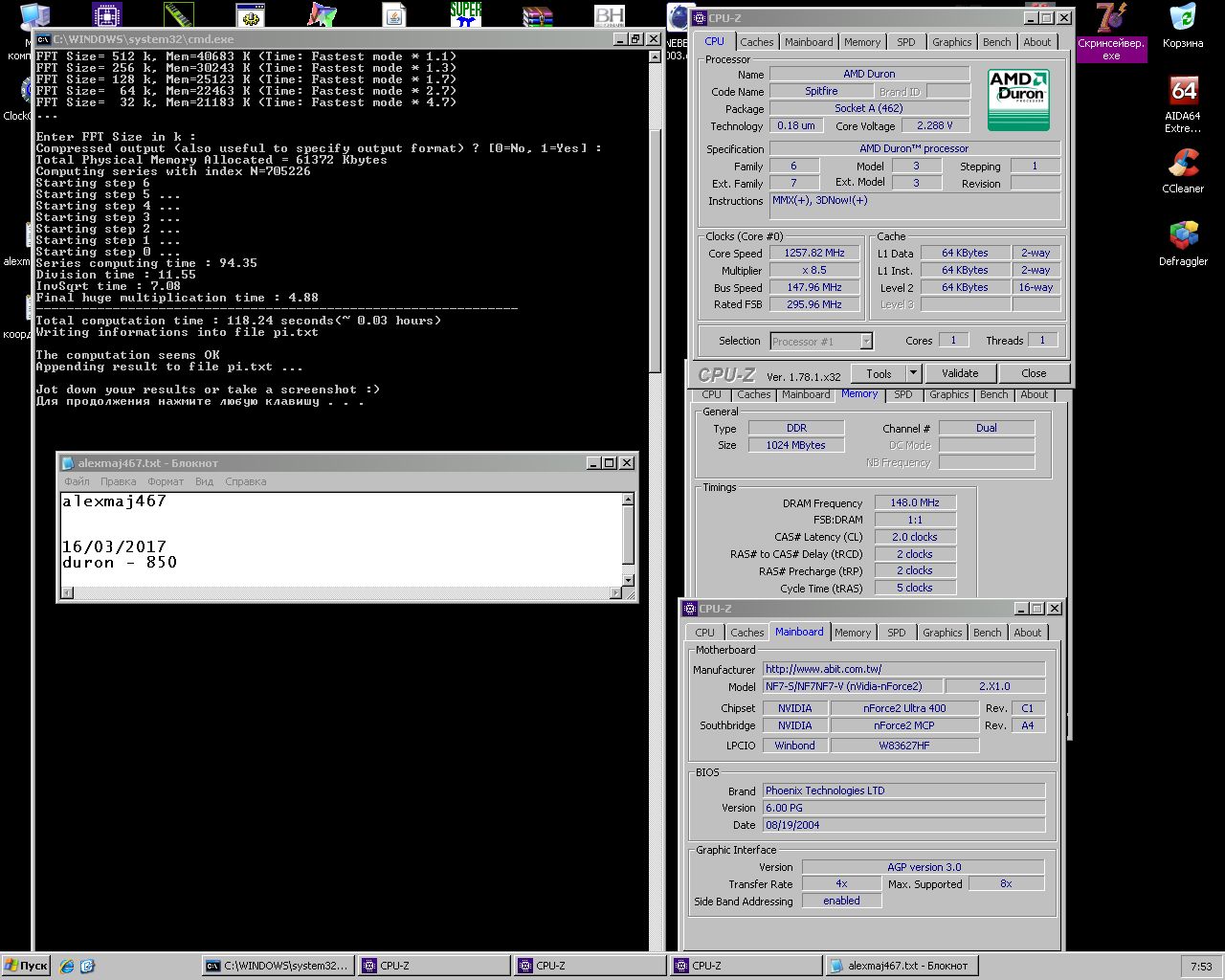1225x980 pixels.
Task: Click the cmd window vertical scrollbar thumb
Action: point(656,251)
